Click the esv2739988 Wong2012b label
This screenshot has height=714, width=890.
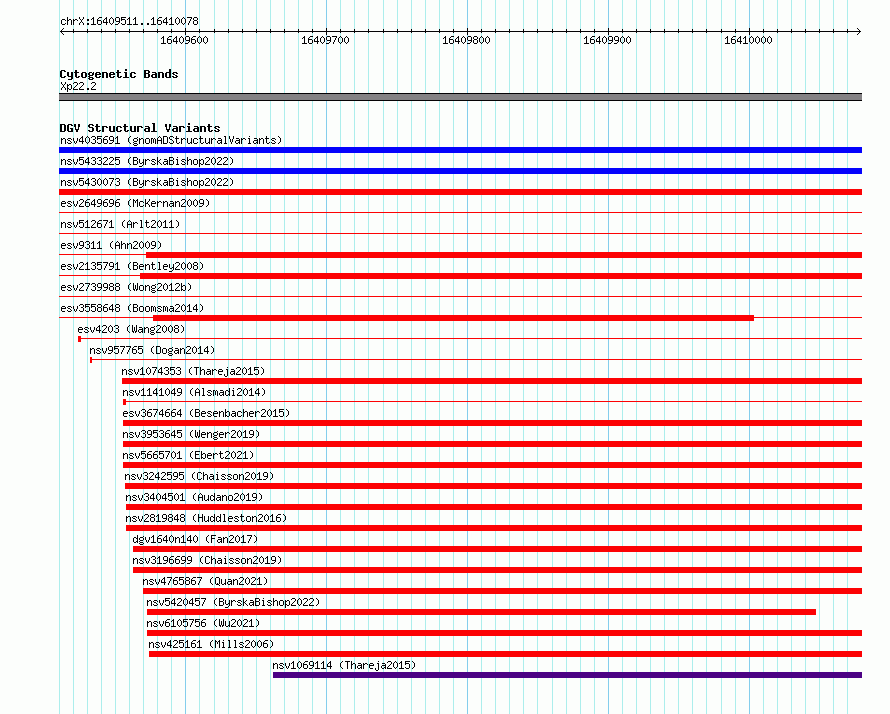pyautogui.click(x=126, y=287)
